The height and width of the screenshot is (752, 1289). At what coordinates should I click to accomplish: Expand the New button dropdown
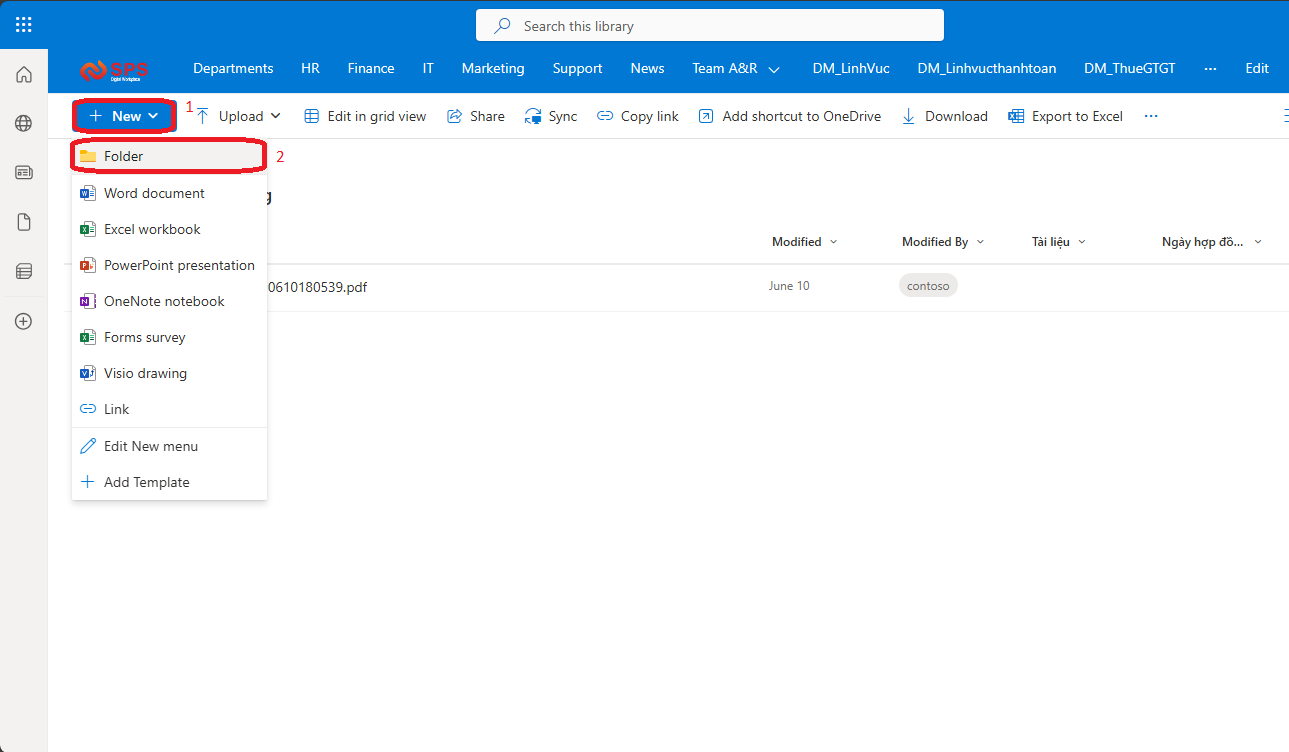124,116
